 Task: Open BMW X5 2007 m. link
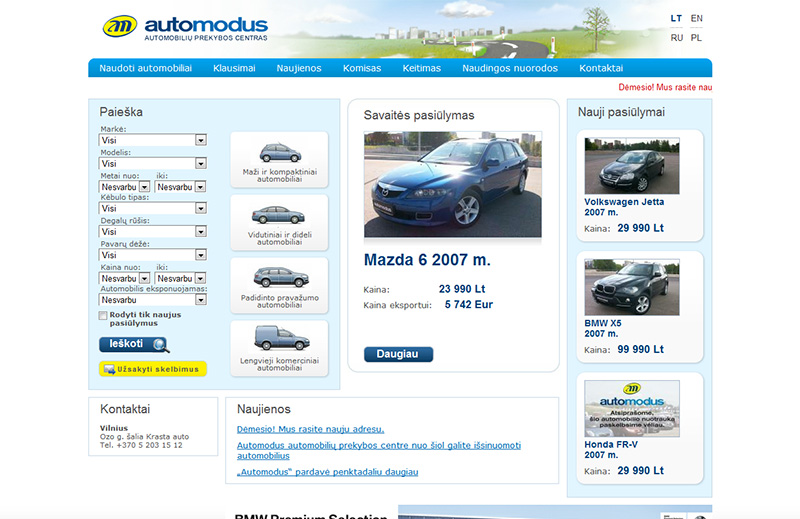point(603,328)
